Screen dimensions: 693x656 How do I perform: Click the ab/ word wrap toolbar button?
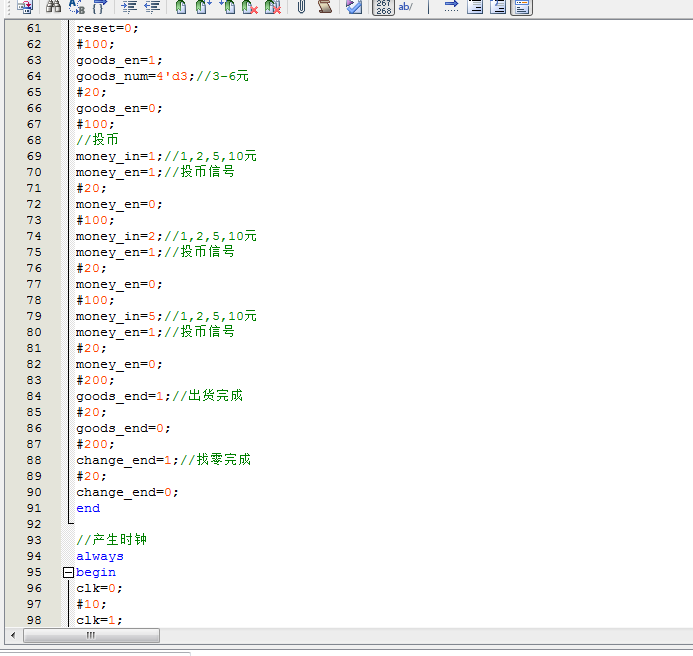[406, 7]
